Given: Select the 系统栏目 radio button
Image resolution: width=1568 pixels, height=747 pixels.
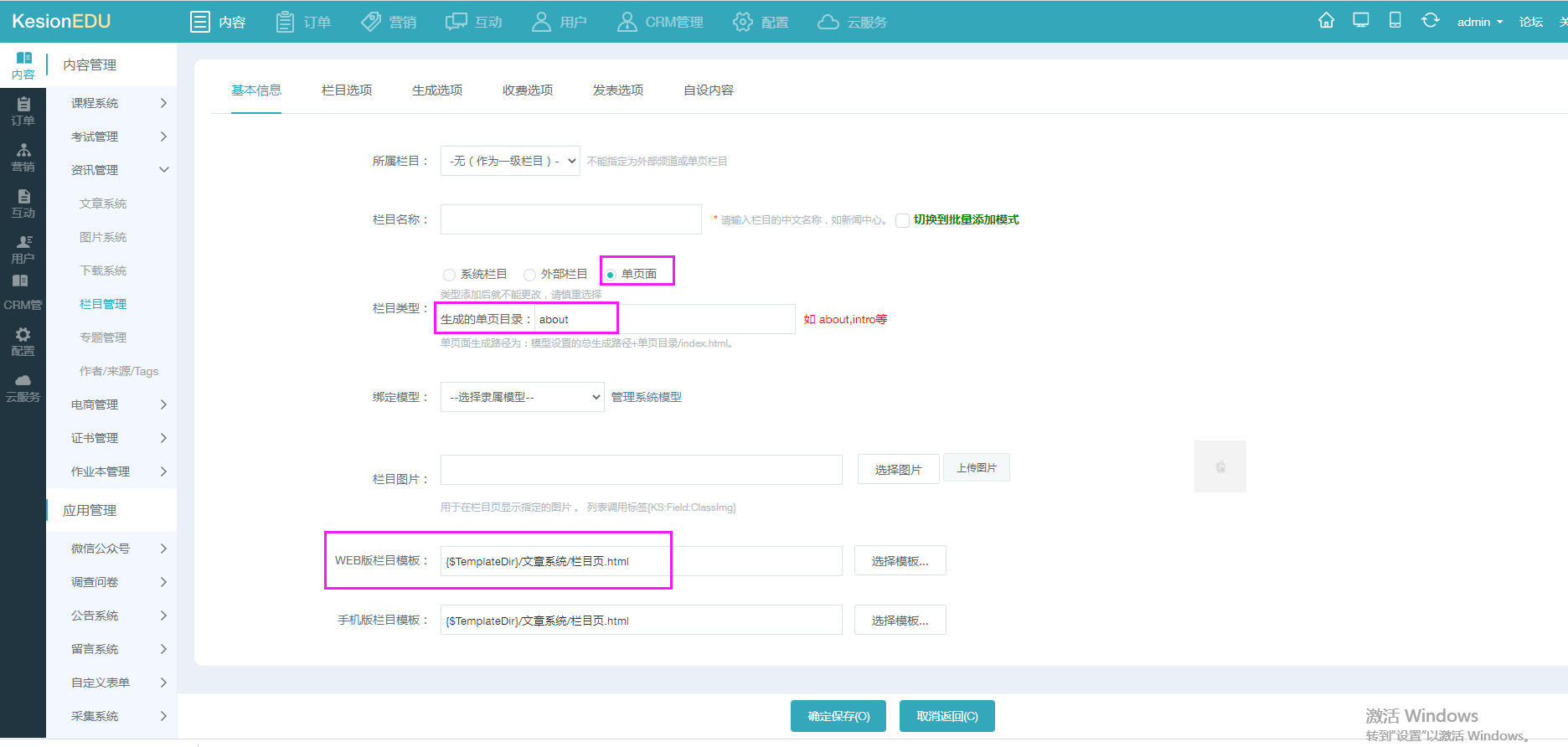Looking at the screenshot, I should pos(449,275).
